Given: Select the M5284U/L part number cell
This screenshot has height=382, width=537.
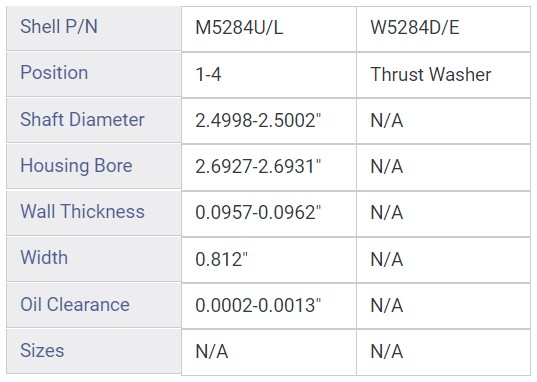Looking at the screenshot, I should click(x=269, y=29).
